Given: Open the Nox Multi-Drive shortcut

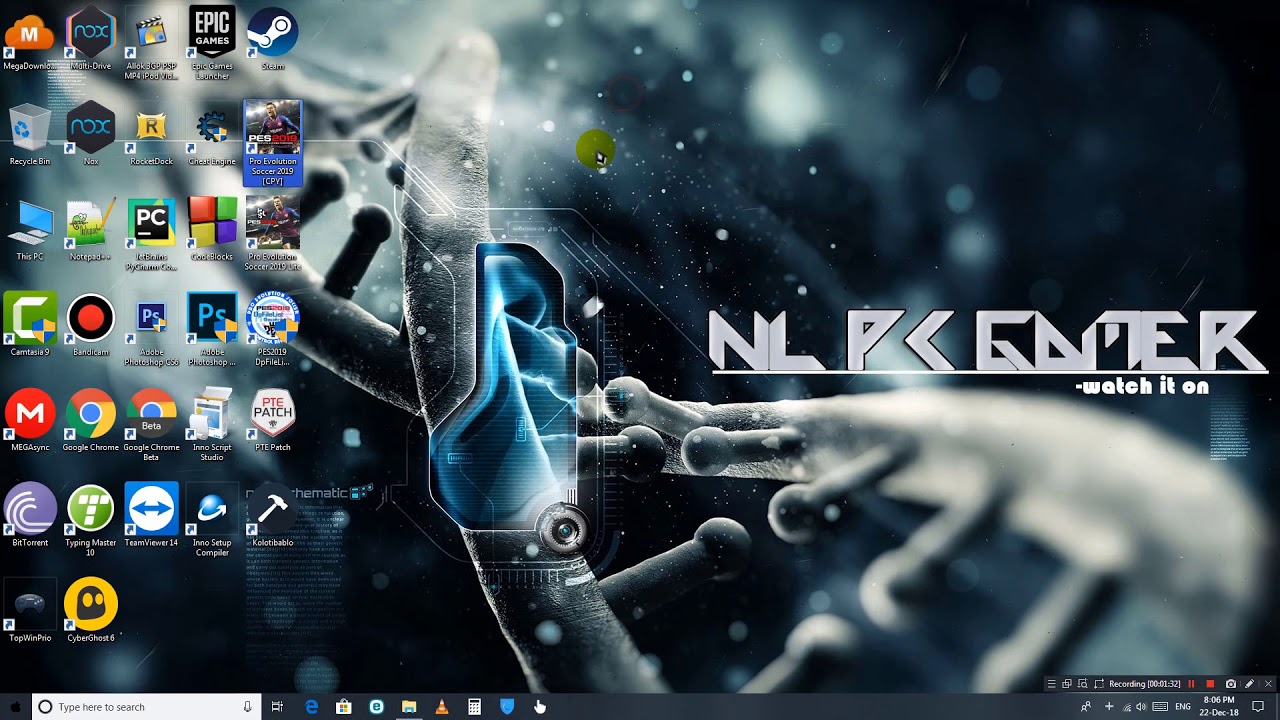Looking at the screenshot, I should (x=91, y=40).
